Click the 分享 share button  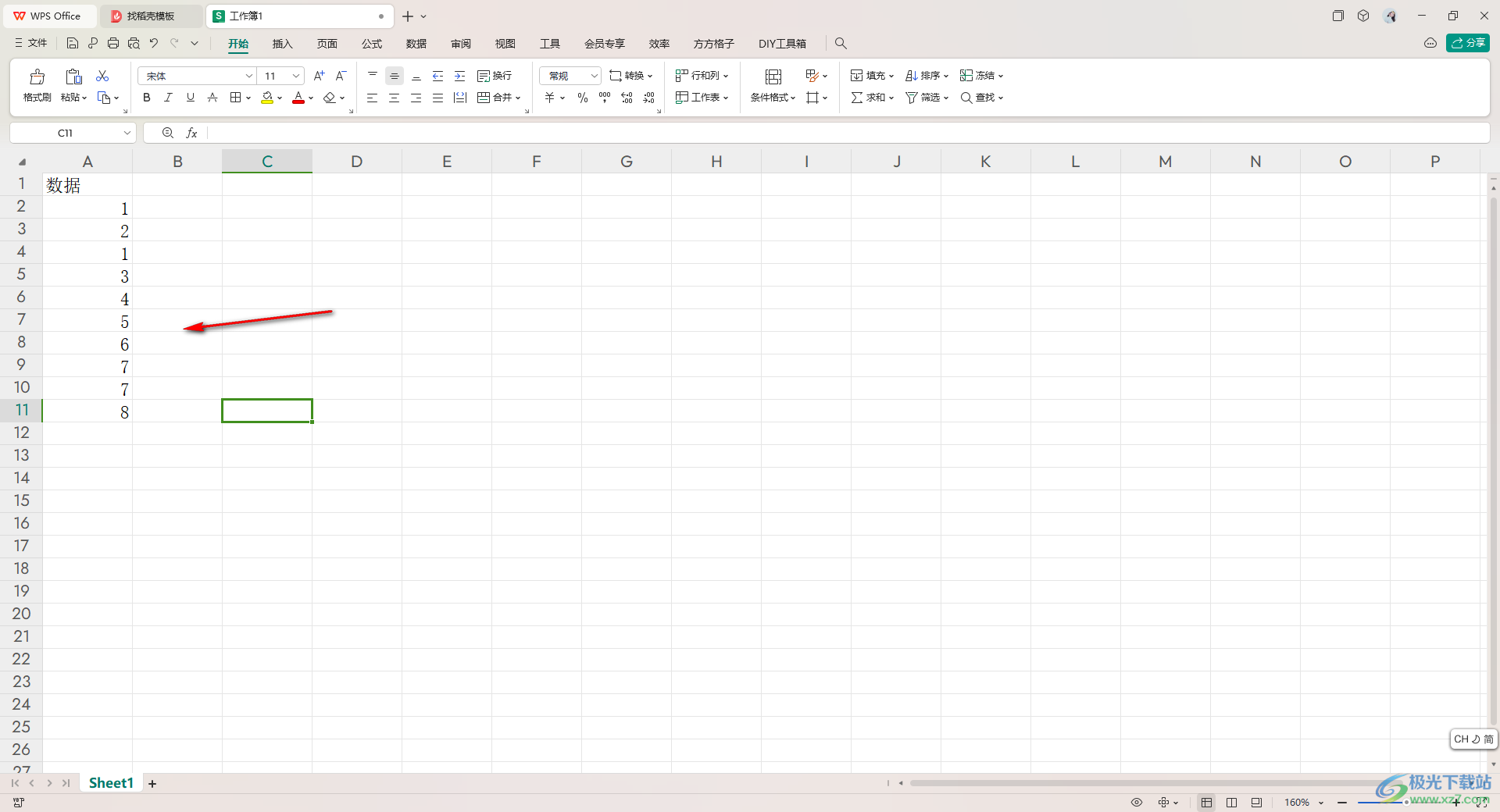click(1467, 43)
